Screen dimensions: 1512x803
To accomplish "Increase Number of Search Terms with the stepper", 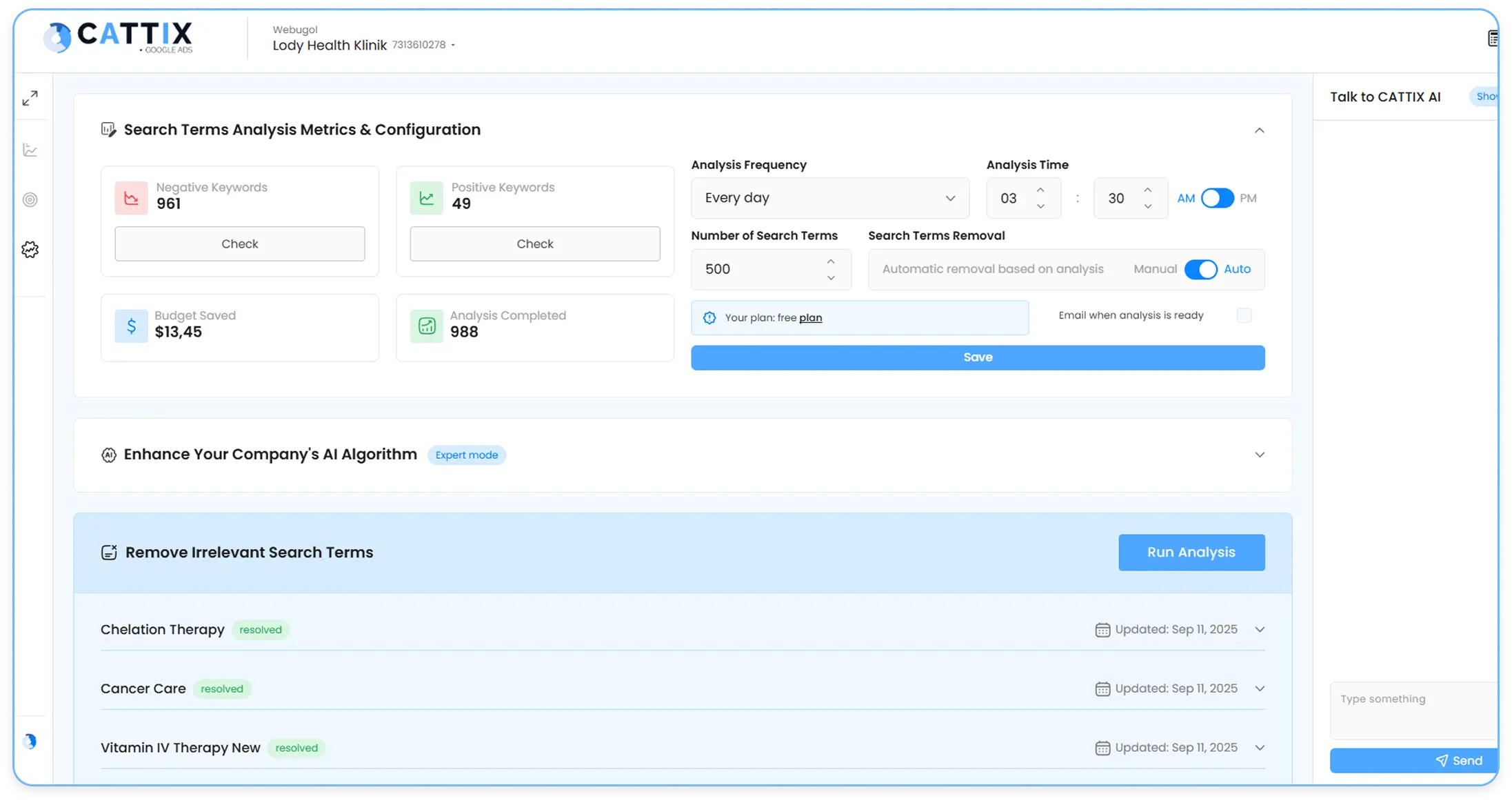I will click(x=830, y=261).
